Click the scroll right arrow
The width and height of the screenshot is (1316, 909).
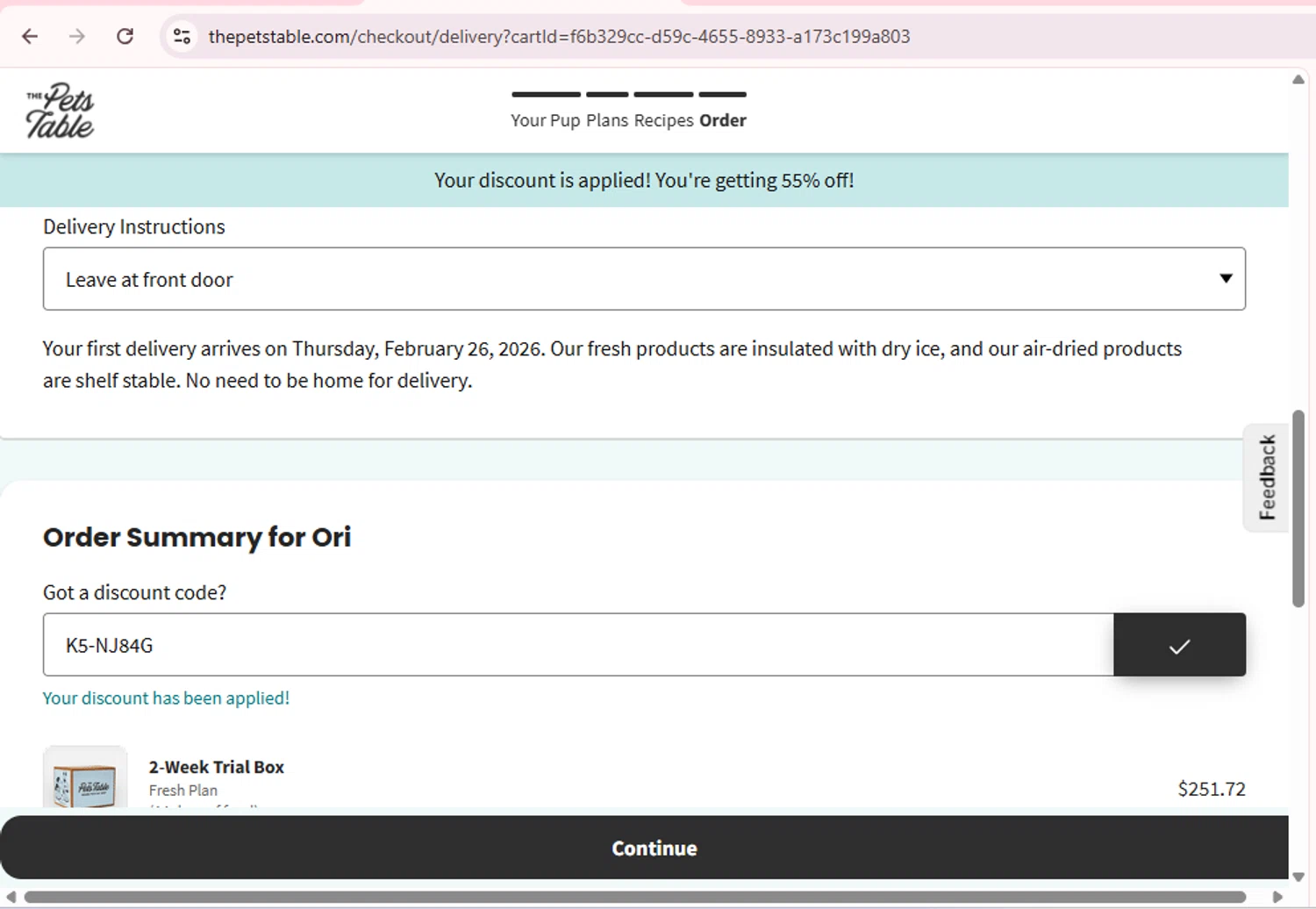tap(1278, 897)
